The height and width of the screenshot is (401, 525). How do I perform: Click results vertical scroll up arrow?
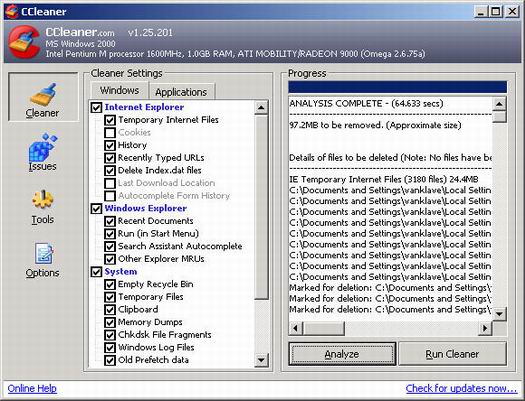click(499, 104)
